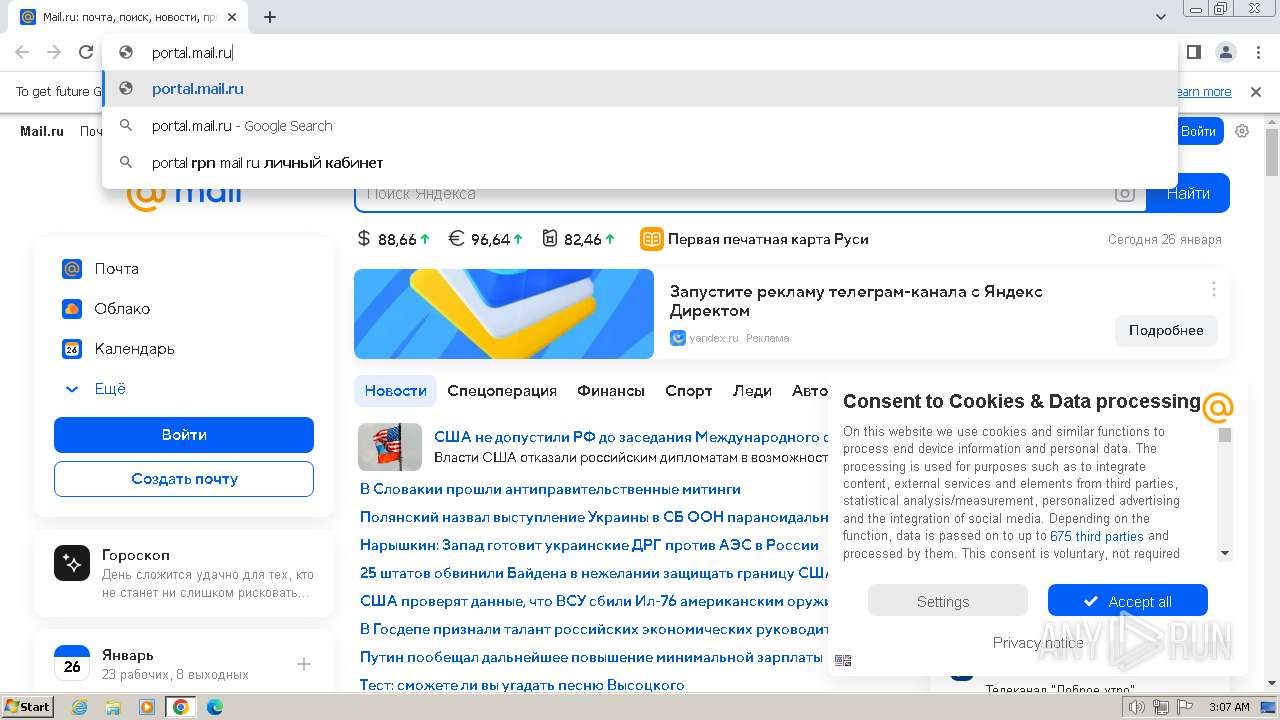Click the euro rate 96,64
Image resolution: width=1280 pixels, height=720 pixels.
point(485,239)
